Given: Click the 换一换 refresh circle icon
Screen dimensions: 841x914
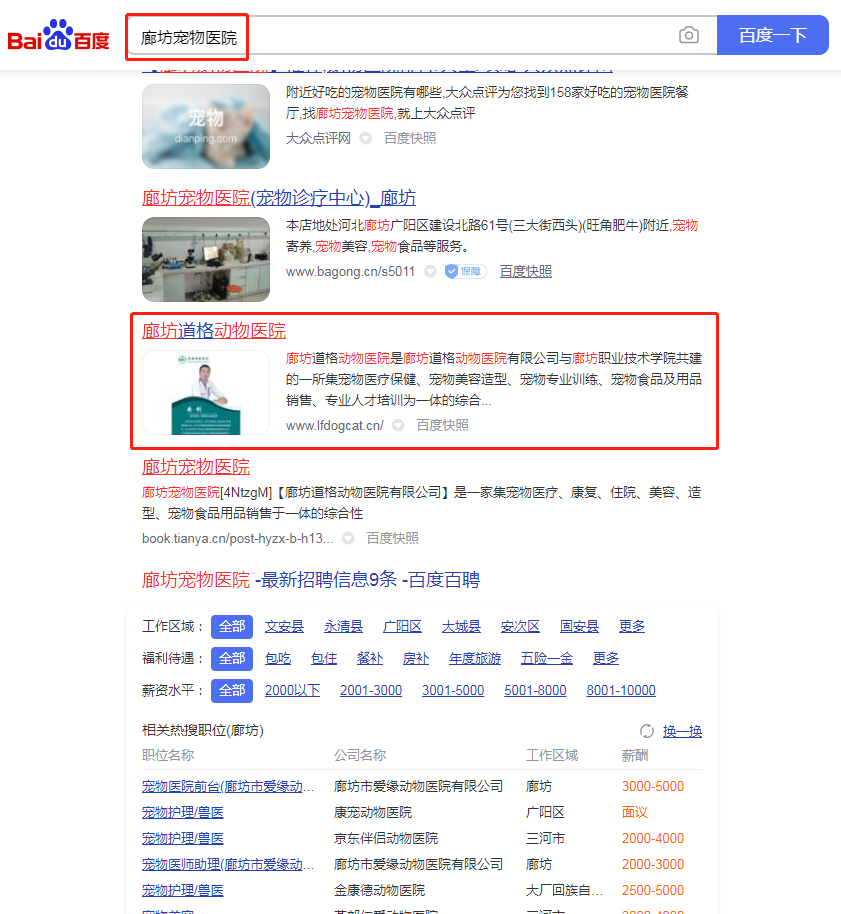Looking at the screenshot, I should 646,731.
